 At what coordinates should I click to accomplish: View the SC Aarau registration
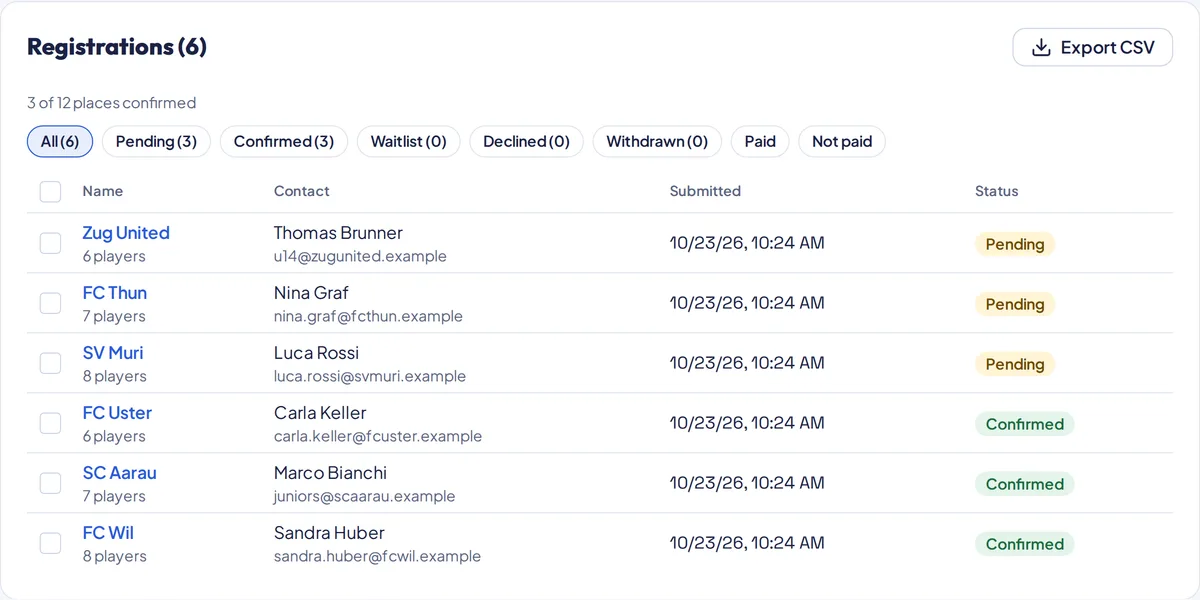pos(120,473)
